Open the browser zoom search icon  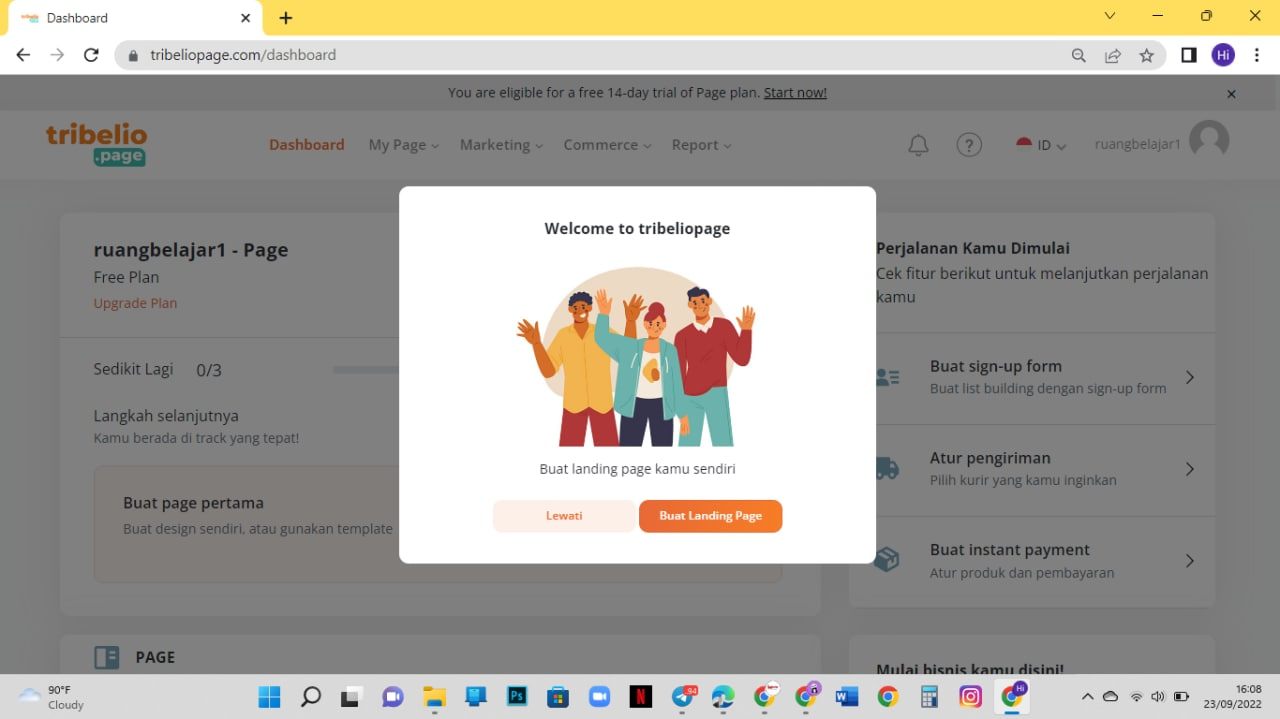(1078, 56)
